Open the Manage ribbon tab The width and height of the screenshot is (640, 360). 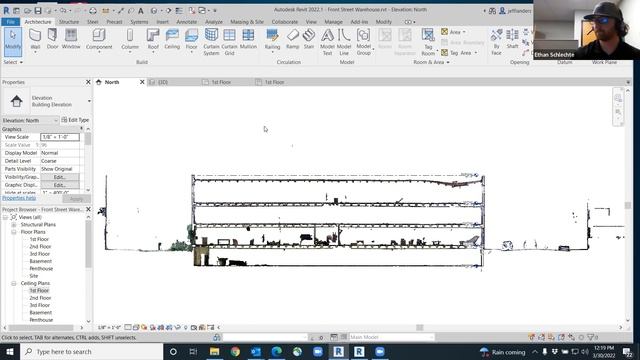333,22
